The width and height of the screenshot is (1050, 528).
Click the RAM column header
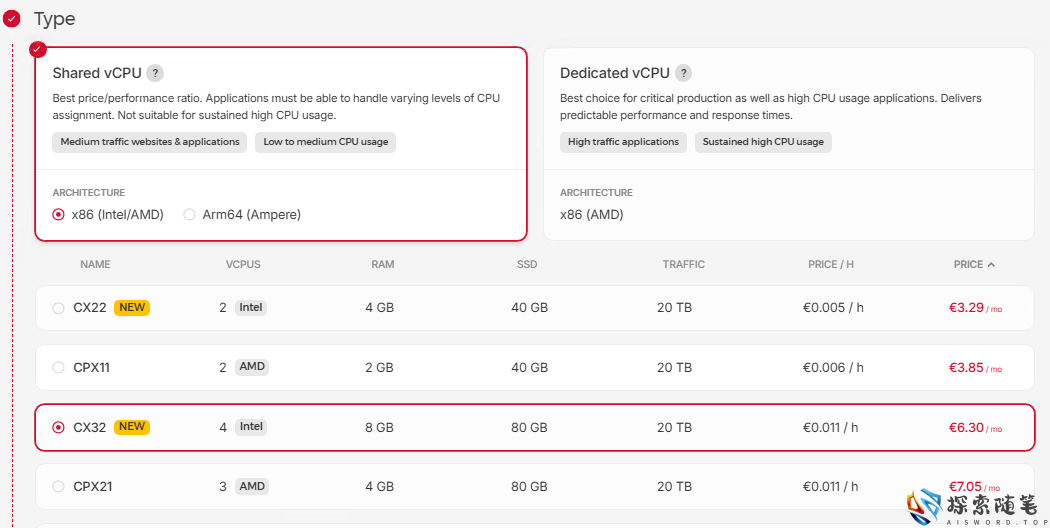pos(382,265)
